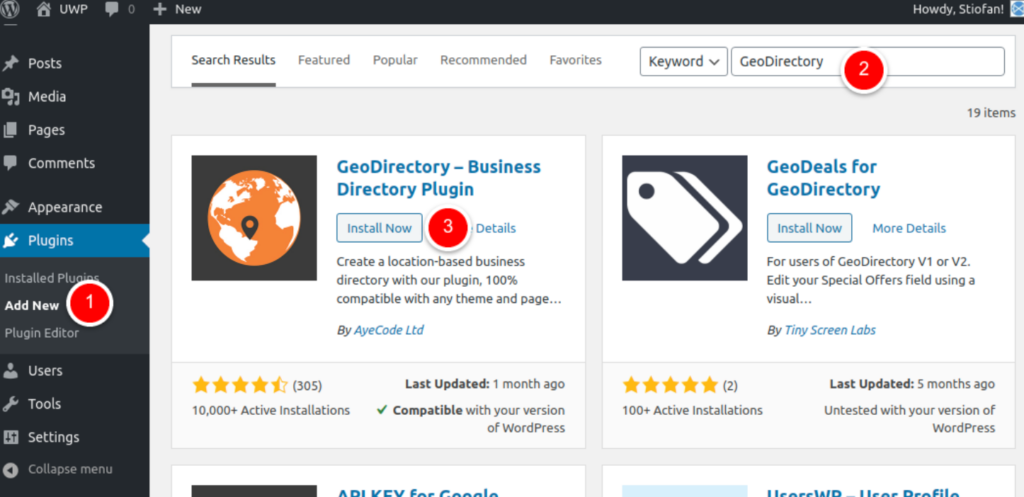The width and height of the screenshot is (1024, 497).
Task: Open the comments bubble in admin bar
Action: [x=112, y=10]
